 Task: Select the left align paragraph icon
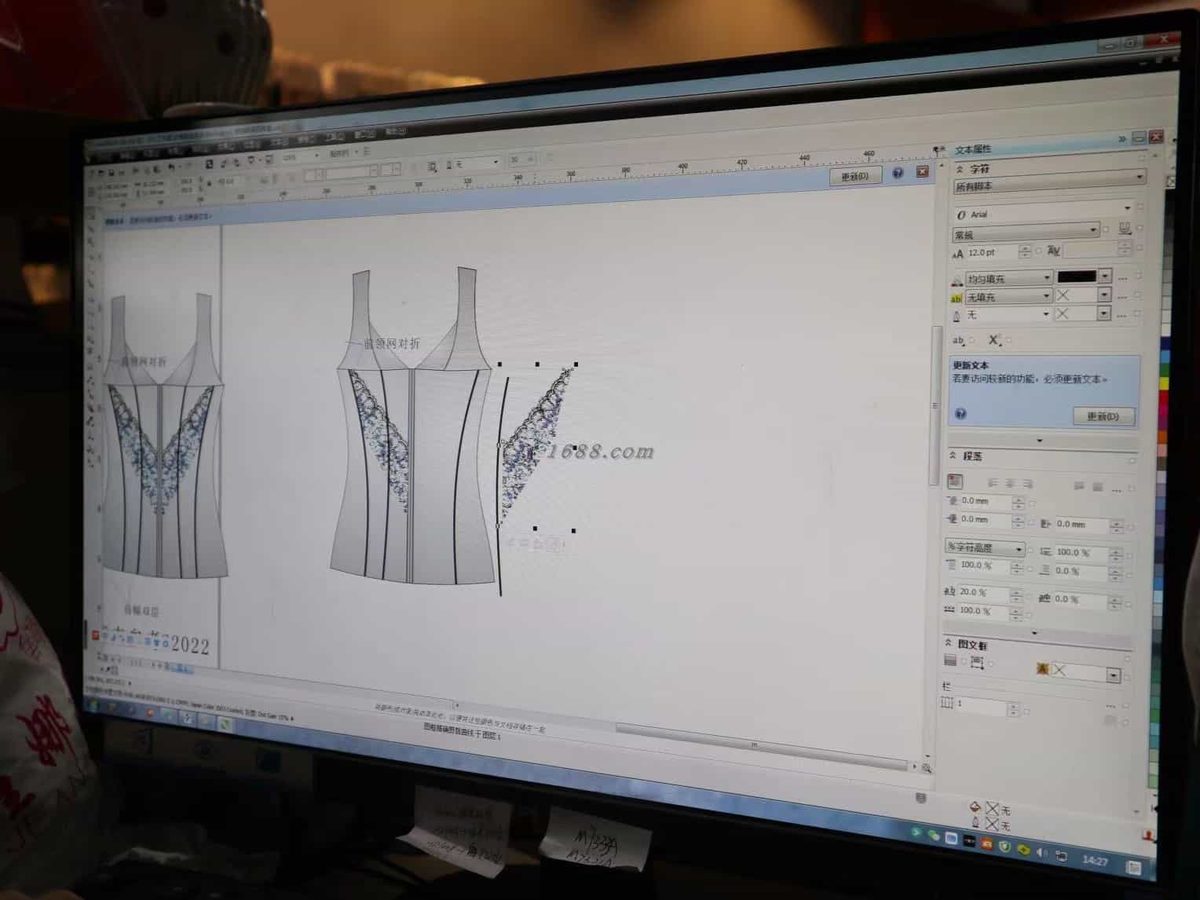[x=992, y=483]
